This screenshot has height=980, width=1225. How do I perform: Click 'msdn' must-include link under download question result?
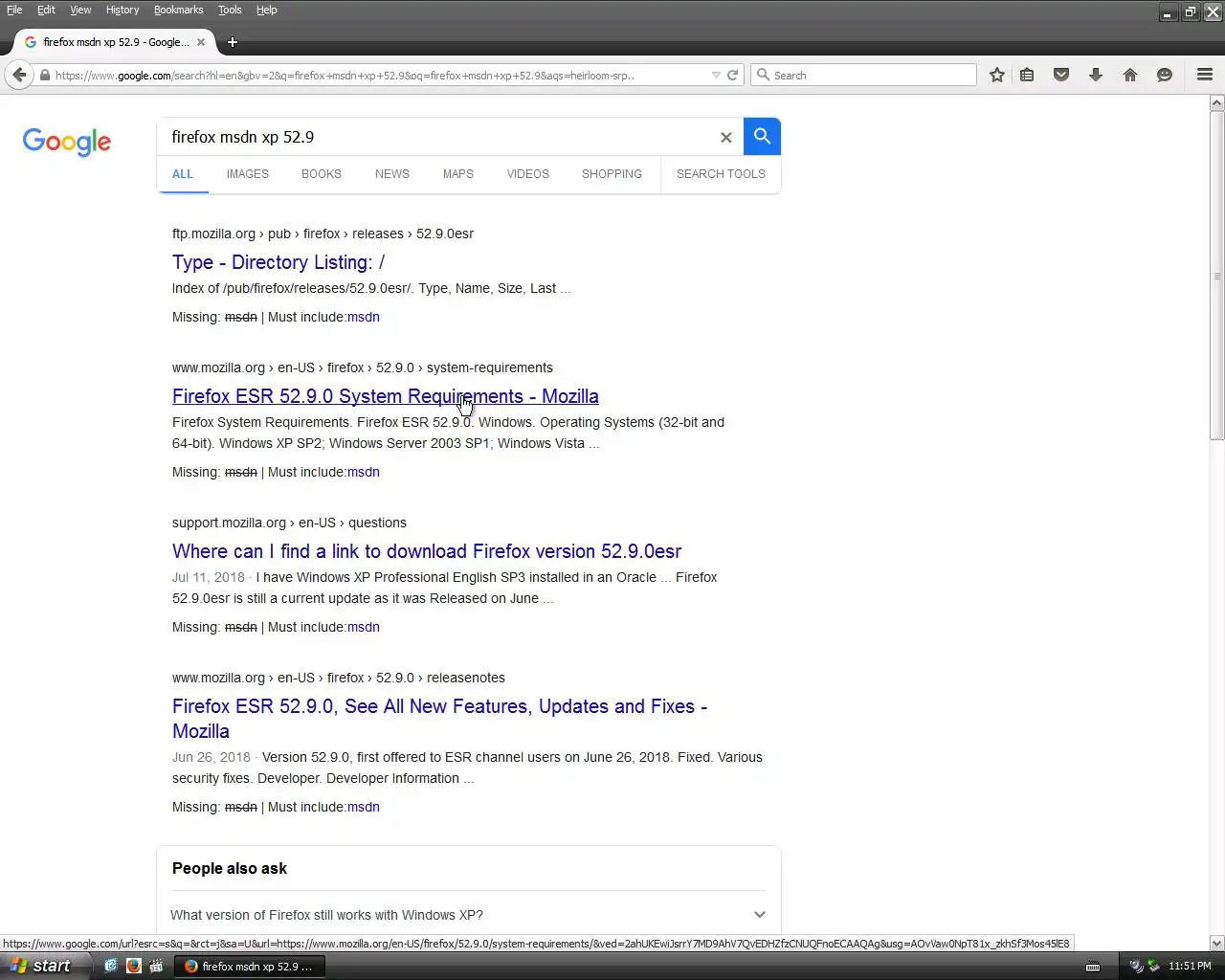[364, 627]
